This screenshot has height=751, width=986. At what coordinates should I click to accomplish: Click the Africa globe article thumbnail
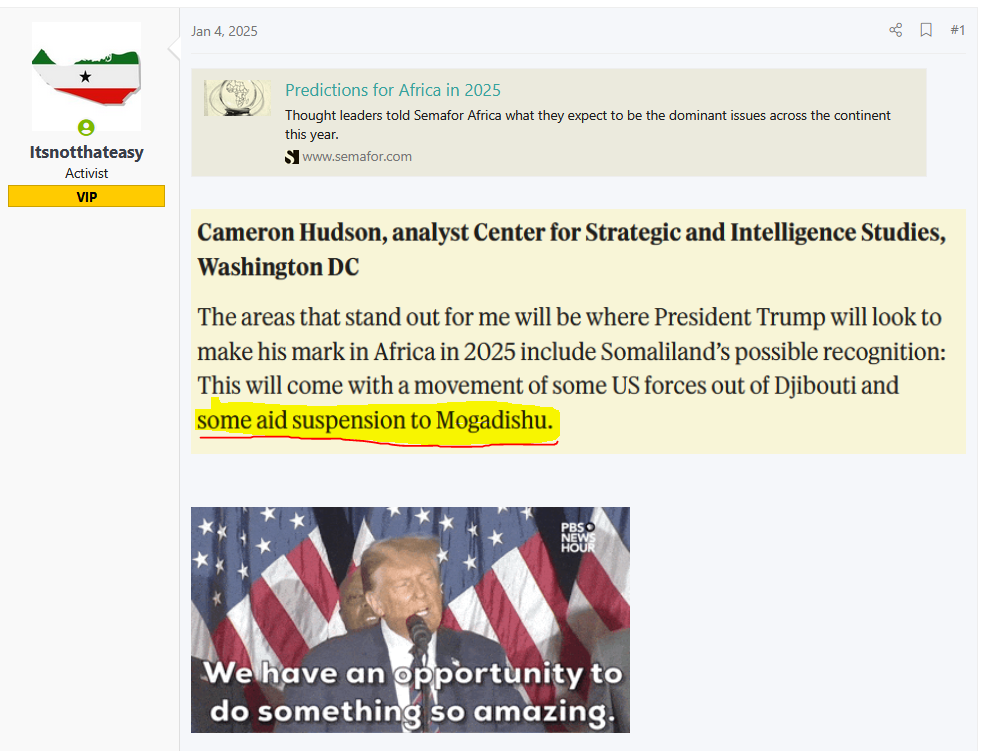point(237,97)
